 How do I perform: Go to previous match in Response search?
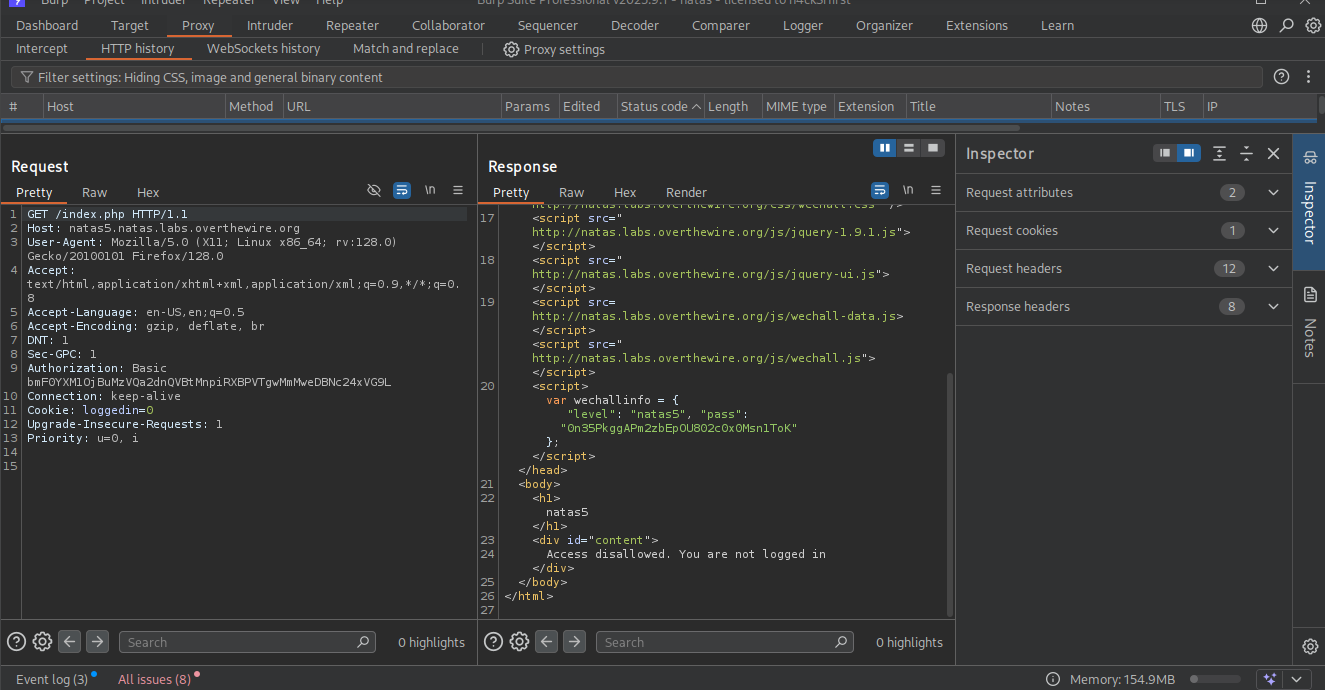pyautogui.click(x=546, y=642)
